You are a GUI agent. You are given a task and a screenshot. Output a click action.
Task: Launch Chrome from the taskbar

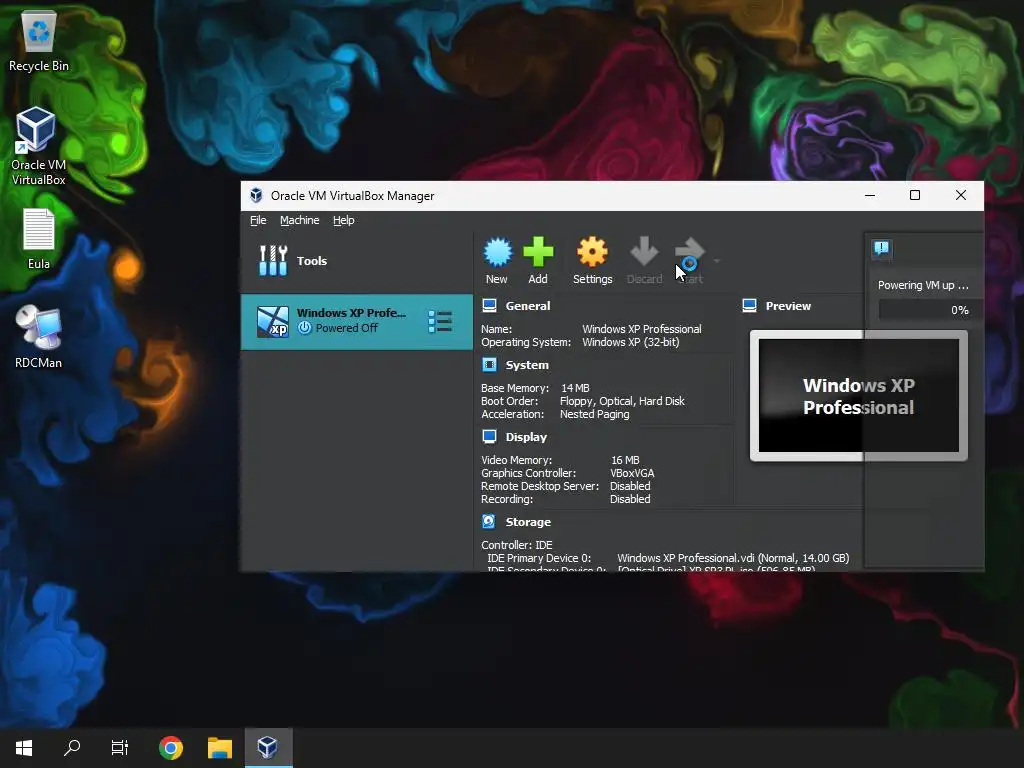[170, 748]
